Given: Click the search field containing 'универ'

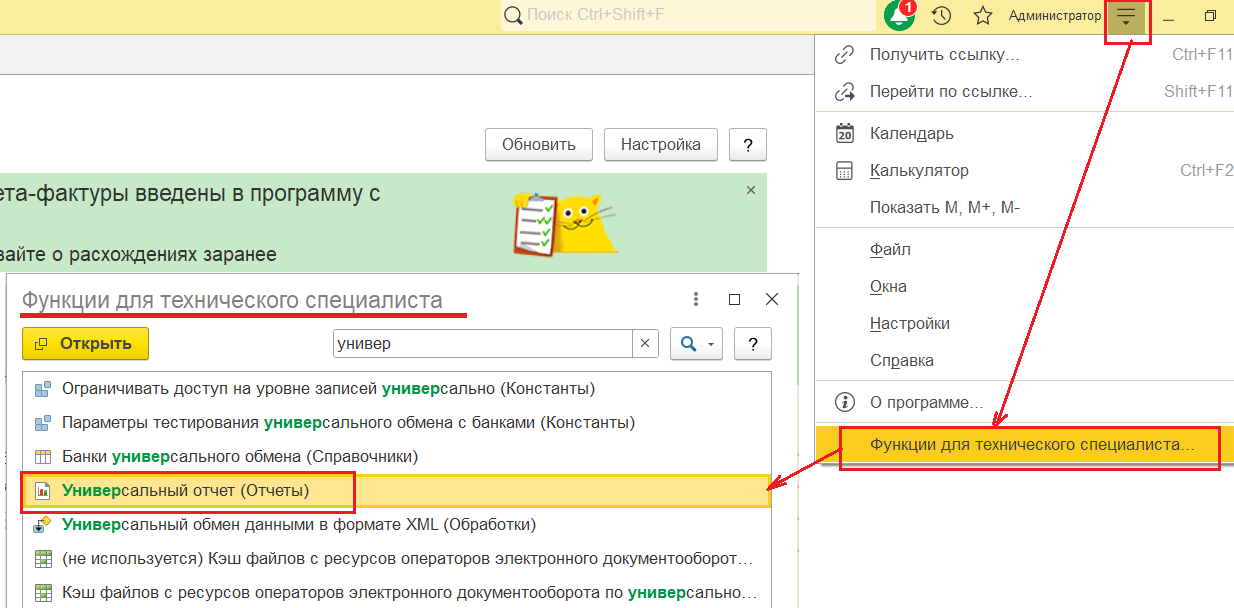Looking at the screenshot, I should (482, 343).
